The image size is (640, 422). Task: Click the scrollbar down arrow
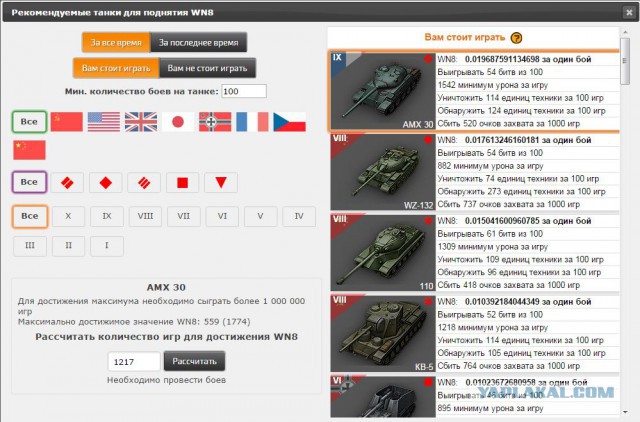point(625,412)
